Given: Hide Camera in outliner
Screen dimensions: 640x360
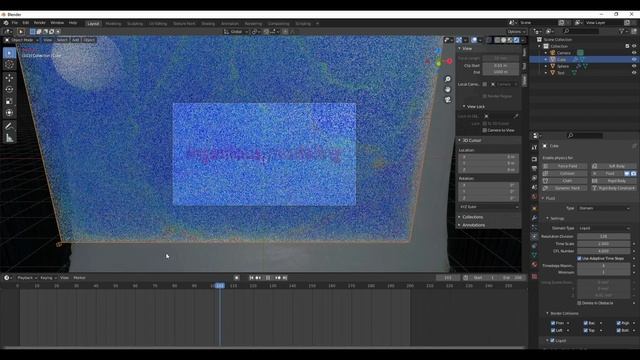Looking at the screenshot, I should pyautogui.click(x=634, y=53).
